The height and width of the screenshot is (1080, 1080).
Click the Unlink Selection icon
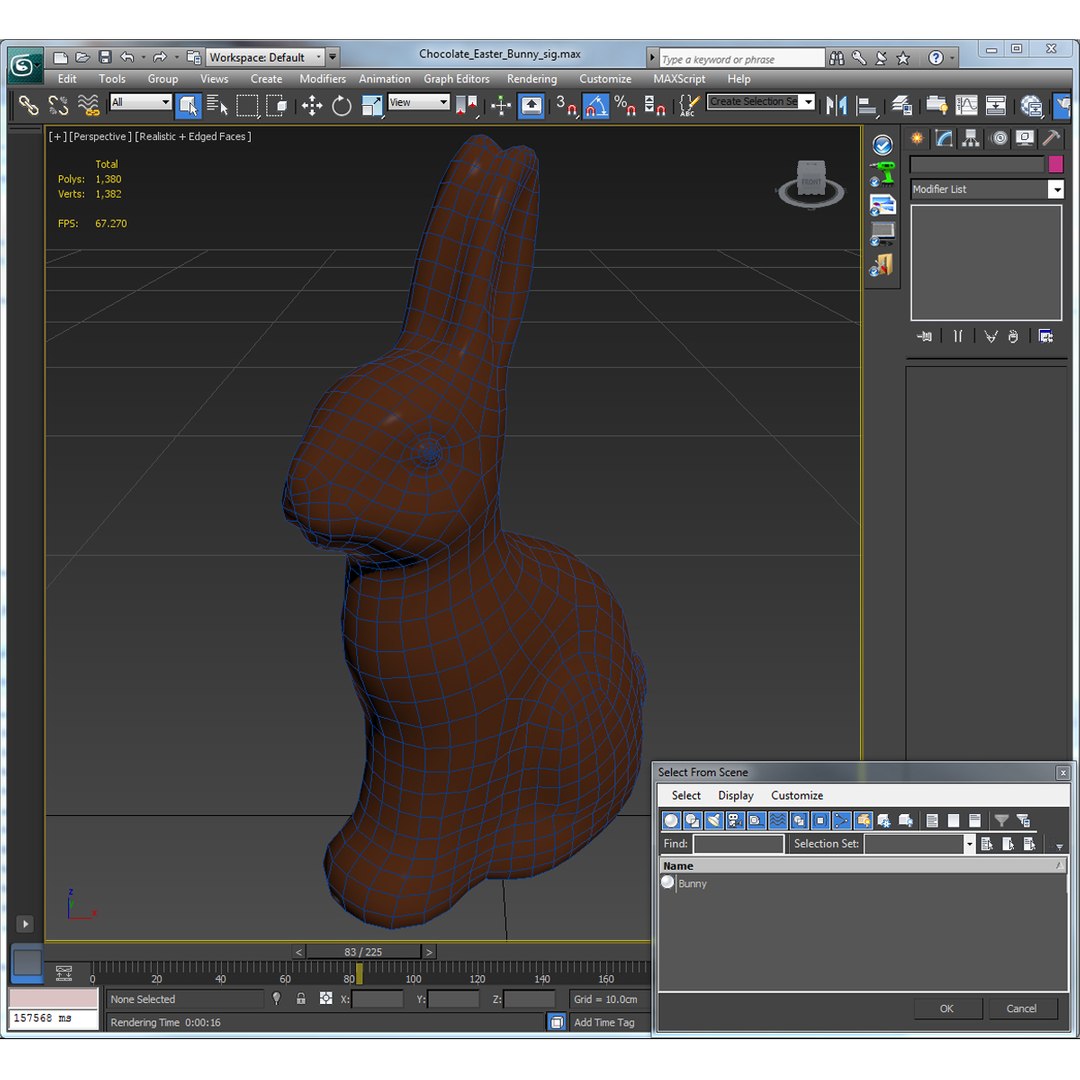(x=59, y=105)
